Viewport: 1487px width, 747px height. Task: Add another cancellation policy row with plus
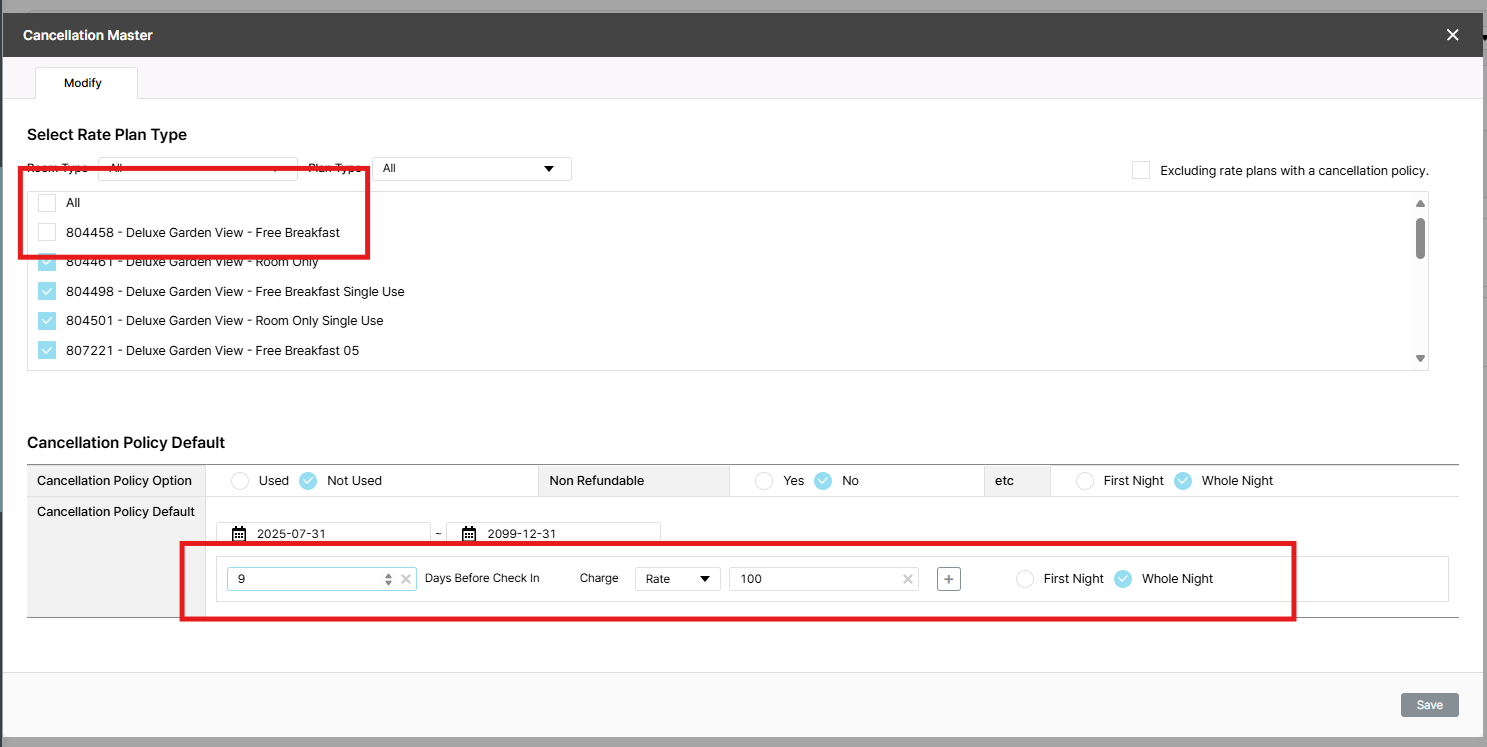[x=949, y=579]
